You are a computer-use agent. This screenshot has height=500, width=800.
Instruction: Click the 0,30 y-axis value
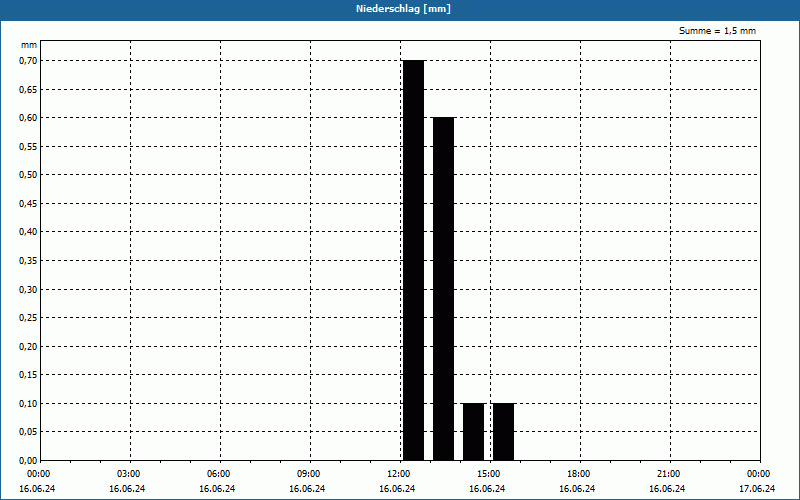coord(28,289)
